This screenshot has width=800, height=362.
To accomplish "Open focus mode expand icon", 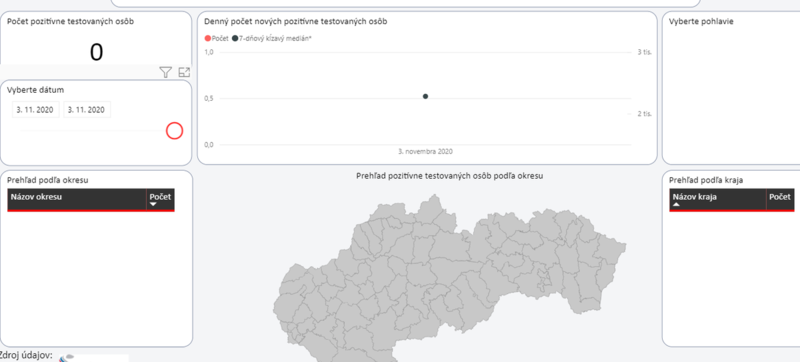I will click(x=184, y=72).
